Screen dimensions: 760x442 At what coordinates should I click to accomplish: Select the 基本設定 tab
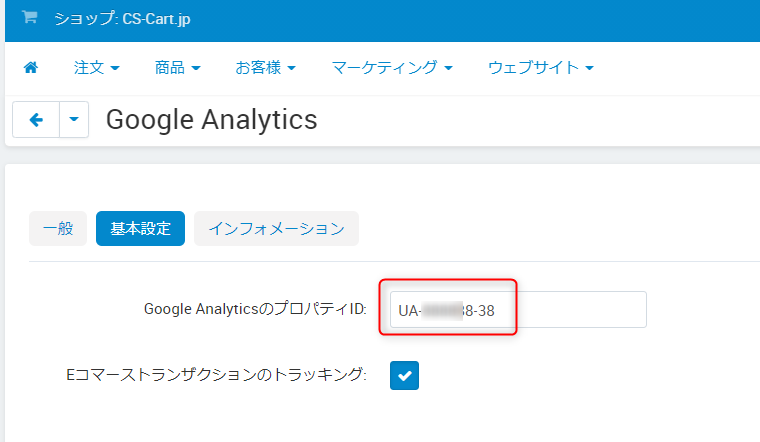(140, 228)
